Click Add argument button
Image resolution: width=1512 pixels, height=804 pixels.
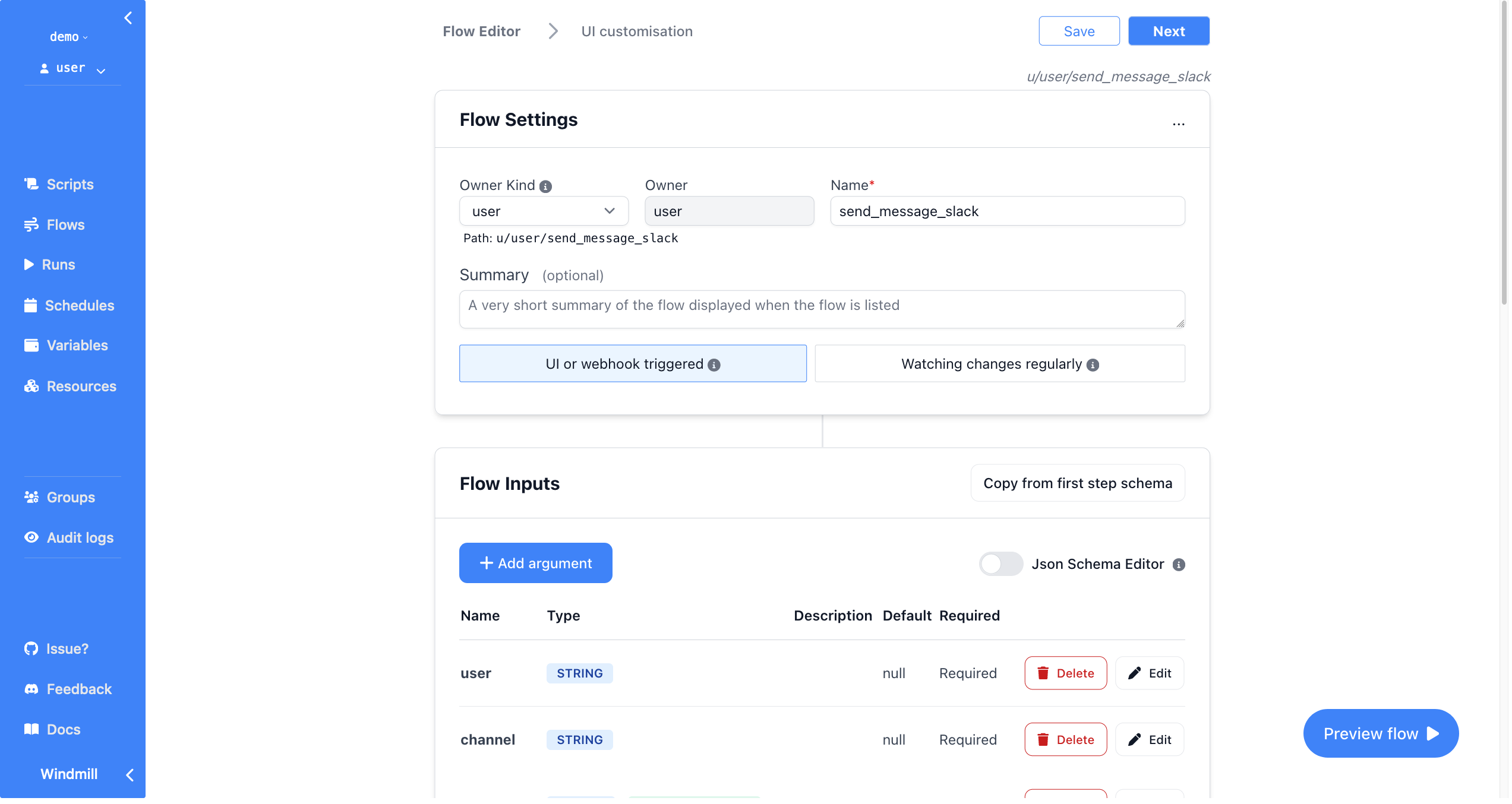coord(536,563)
